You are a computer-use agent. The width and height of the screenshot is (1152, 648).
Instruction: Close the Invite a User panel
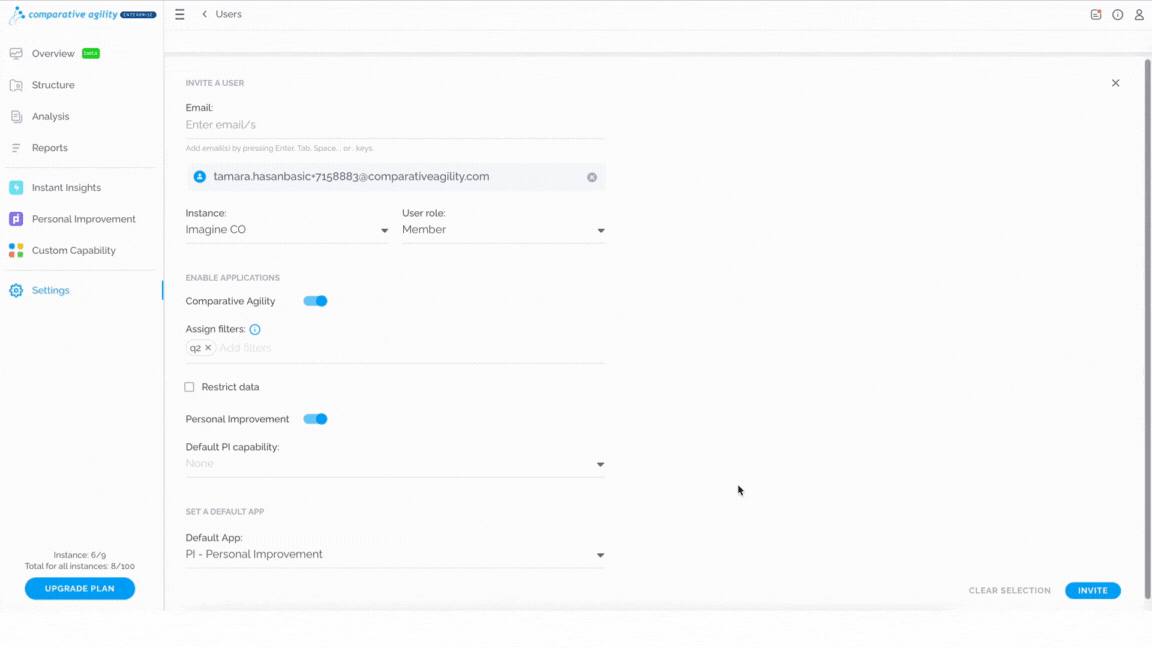1115,83
